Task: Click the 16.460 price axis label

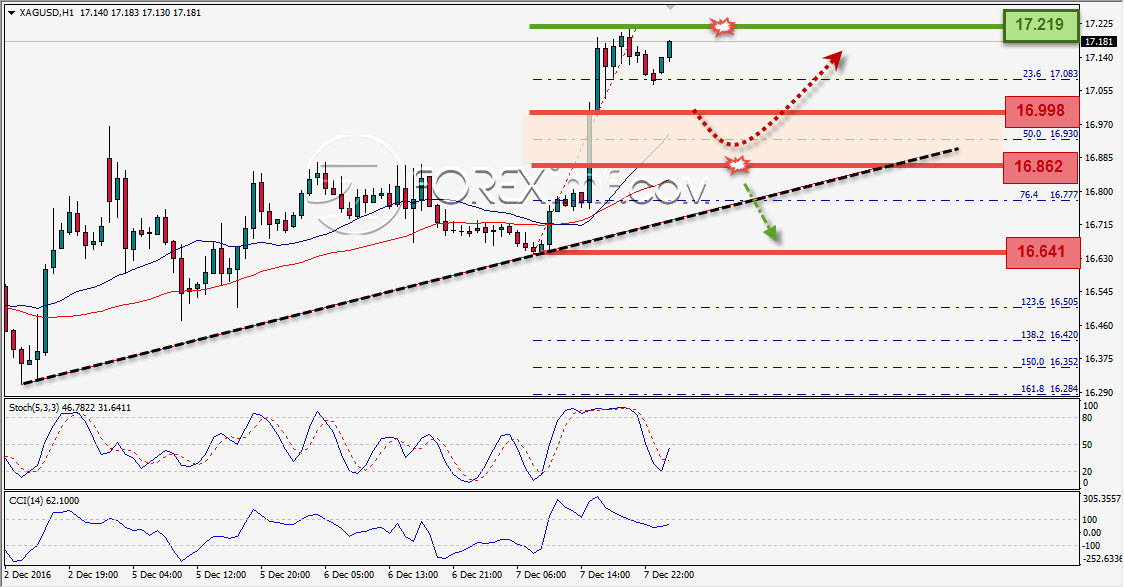Action: point(1098,325)
